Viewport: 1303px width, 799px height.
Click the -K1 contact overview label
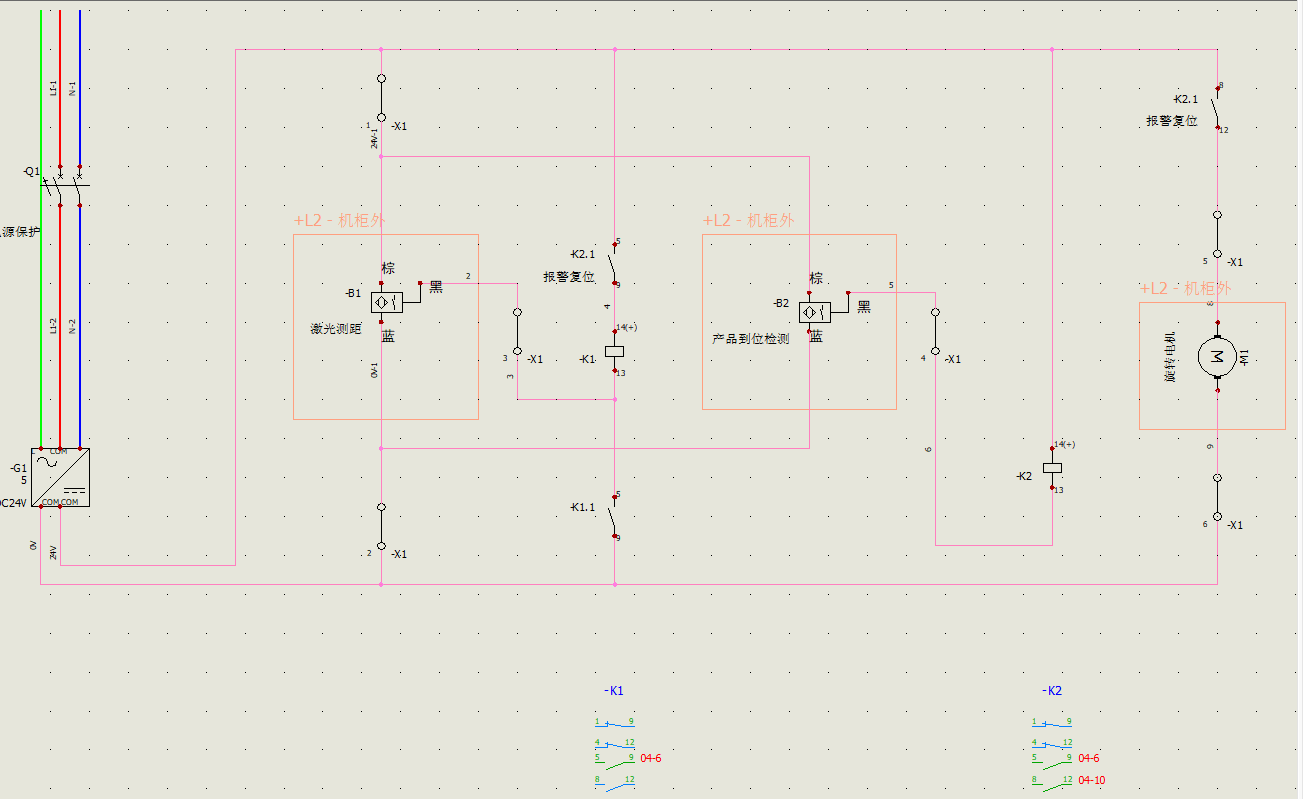click(614, 691)
